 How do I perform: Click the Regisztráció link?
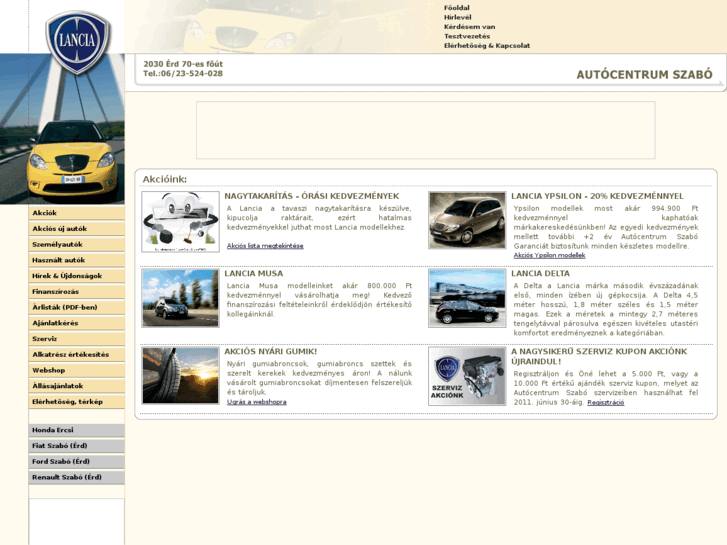pyautogui.click(x=606, y=403)
